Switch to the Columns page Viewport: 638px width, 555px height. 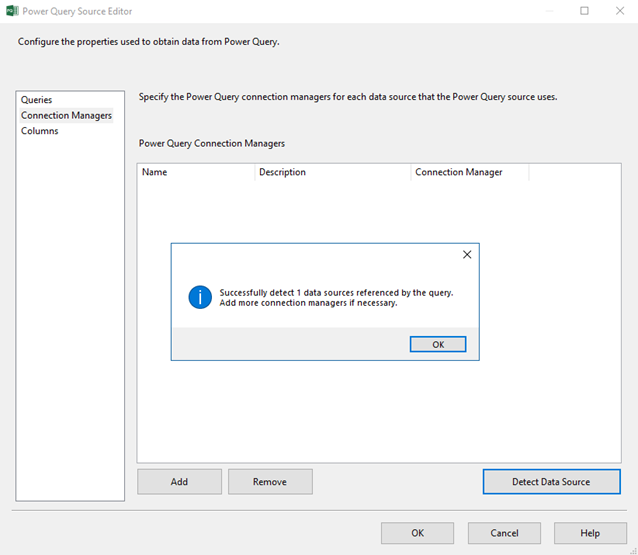click(x=40, y=131)
